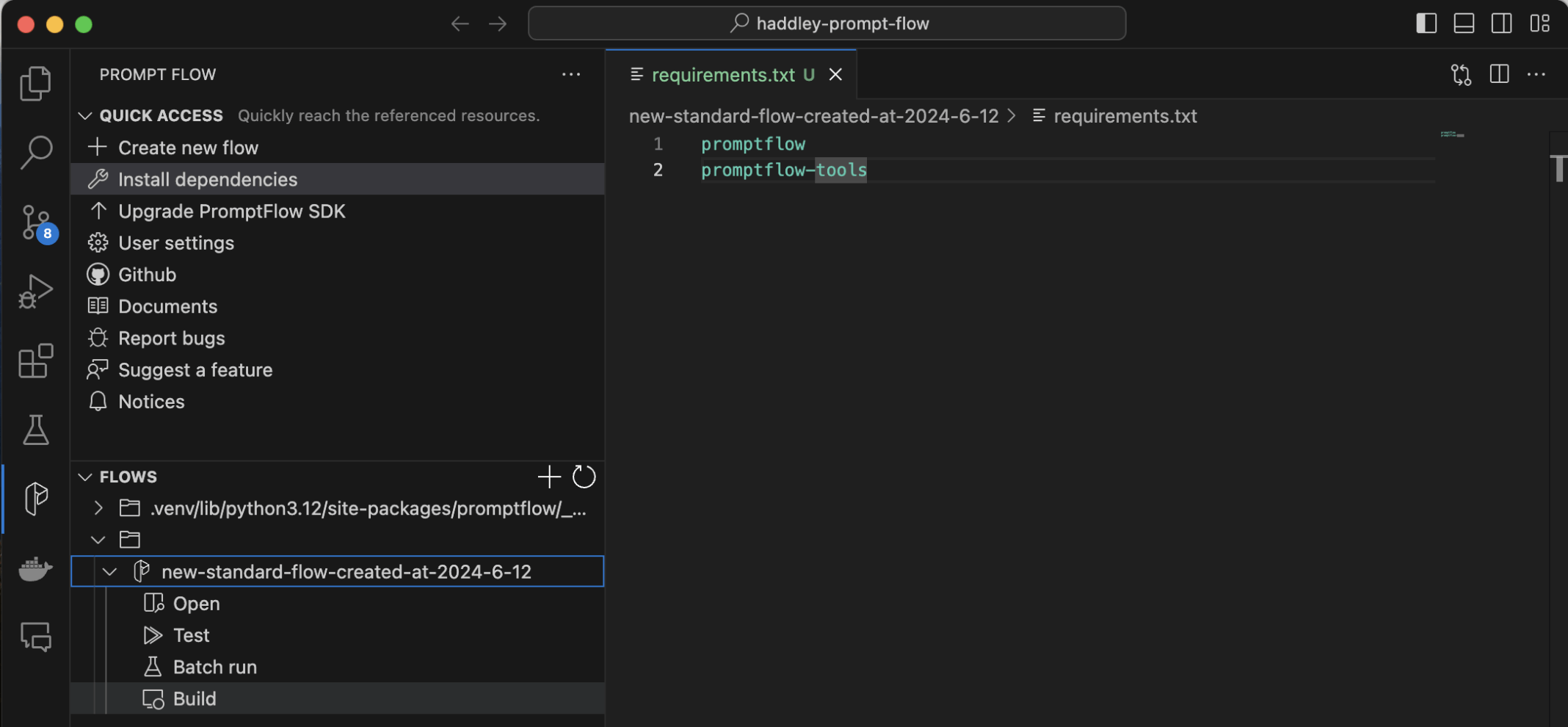The height and width of the screenshot is (727, 1568).
Task: Click the haddley-prompt-flow search box
Action: (x=827, y=23)
